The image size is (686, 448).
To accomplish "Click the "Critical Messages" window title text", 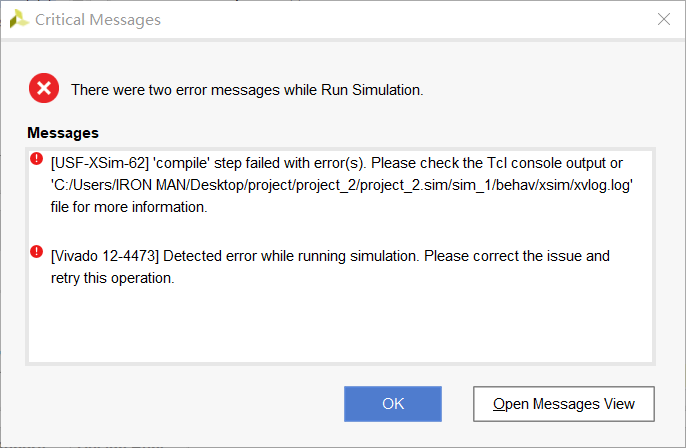I will coord(98,20).
